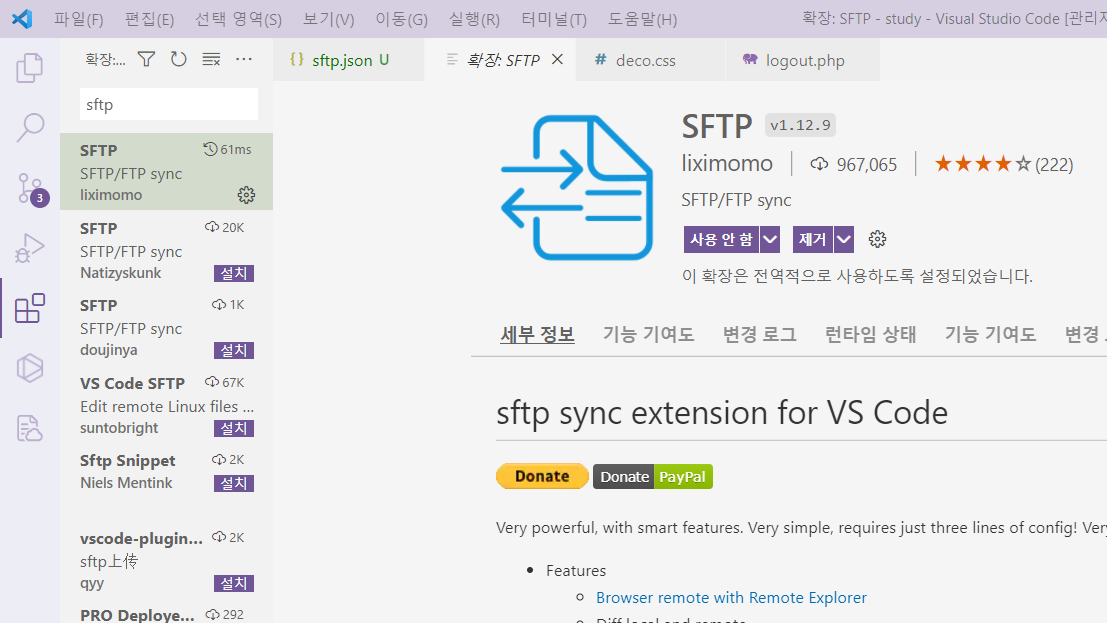This screenshot has height=623, width=1107.
Task: Switch to logout.php editor tab
Action: point(803,60)
